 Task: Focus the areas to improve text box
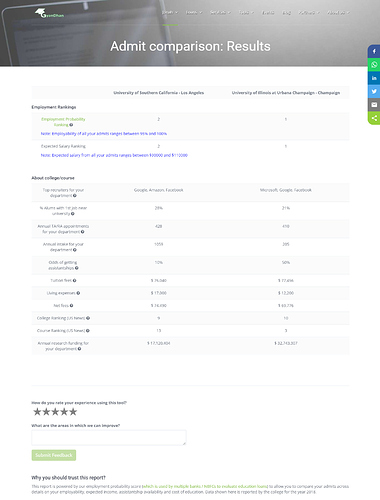tap(109, 438)
